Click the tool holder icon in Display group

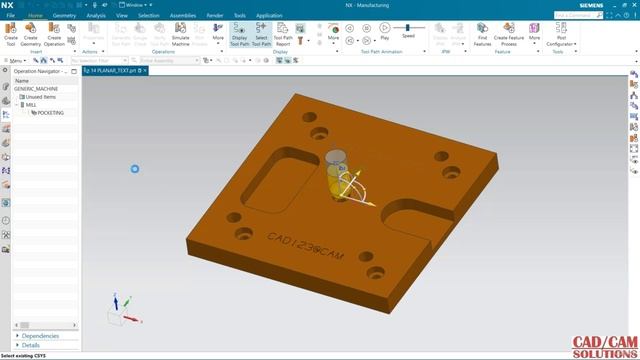click(300, 40)
